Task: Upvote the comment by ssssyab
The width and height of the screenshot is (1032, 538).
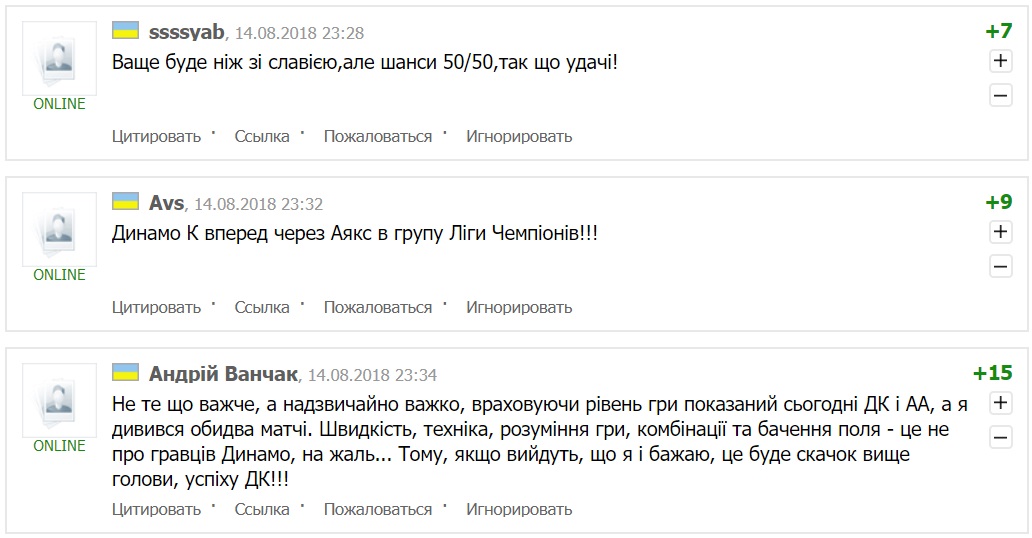Action: (1000, 61)
